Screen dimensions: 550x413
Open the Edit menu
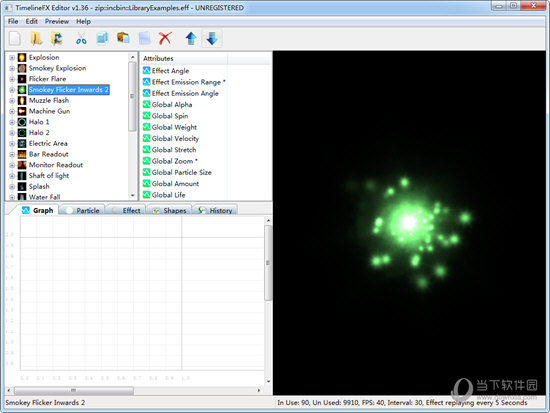(x=32, y=21)
